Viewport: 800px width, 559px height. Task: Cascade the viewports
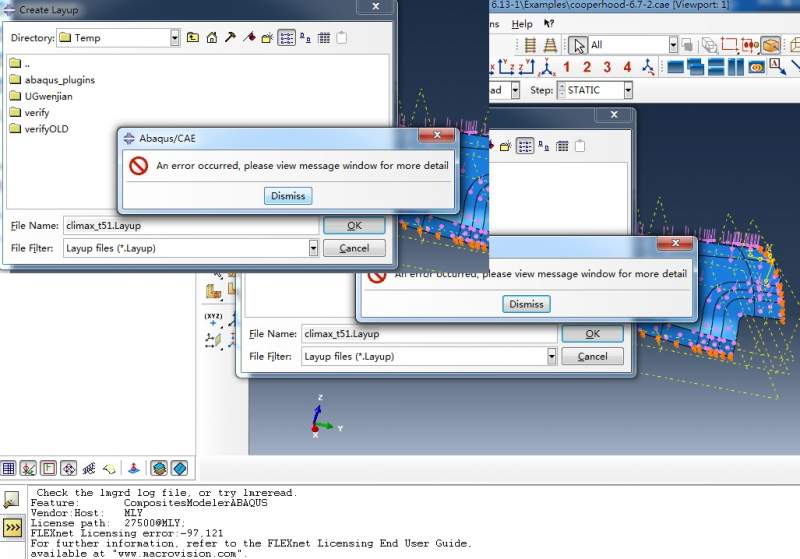click(x=695, y=67)
